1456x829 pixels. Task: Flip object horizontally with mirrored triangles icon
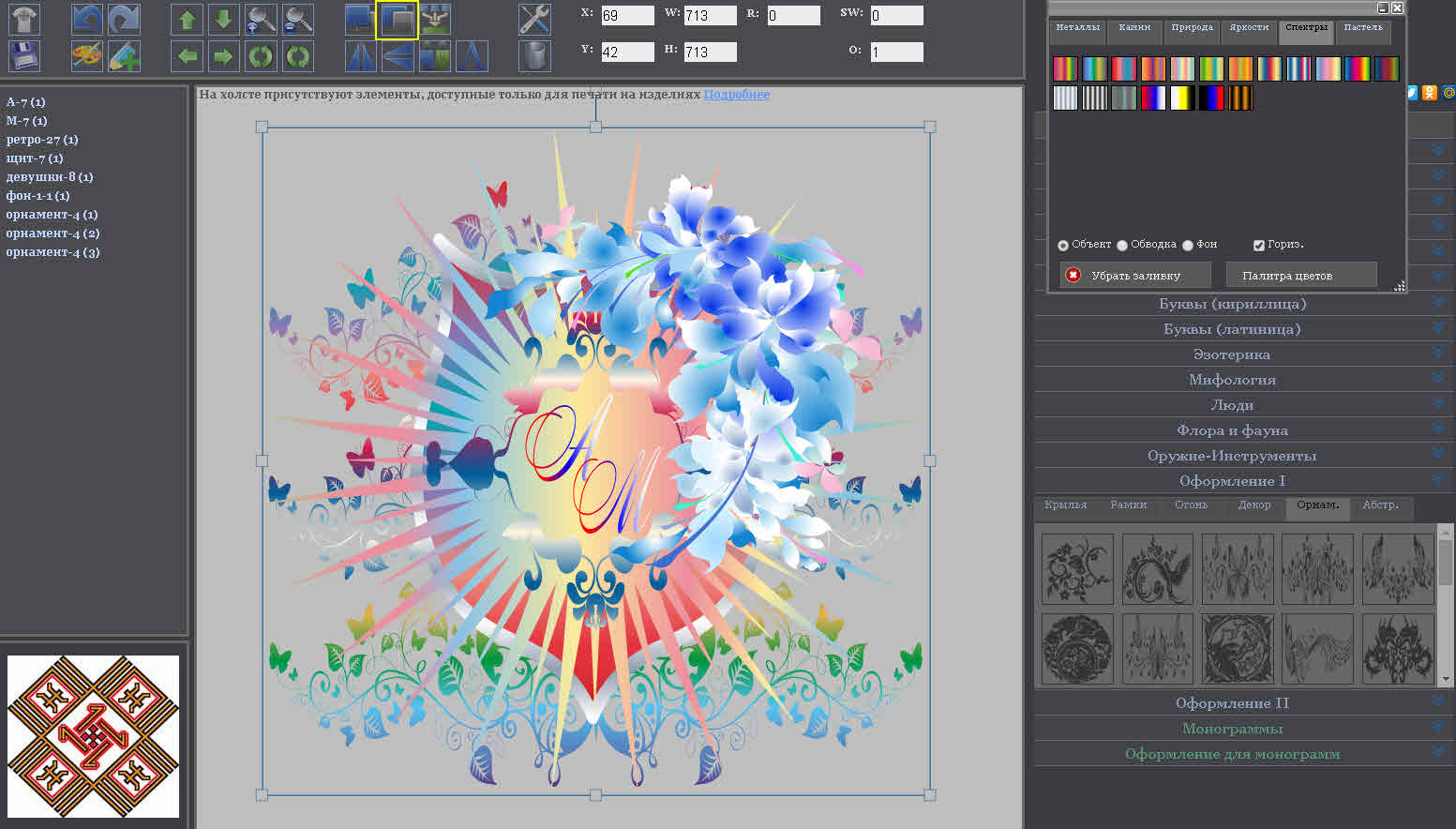[361, 56]
